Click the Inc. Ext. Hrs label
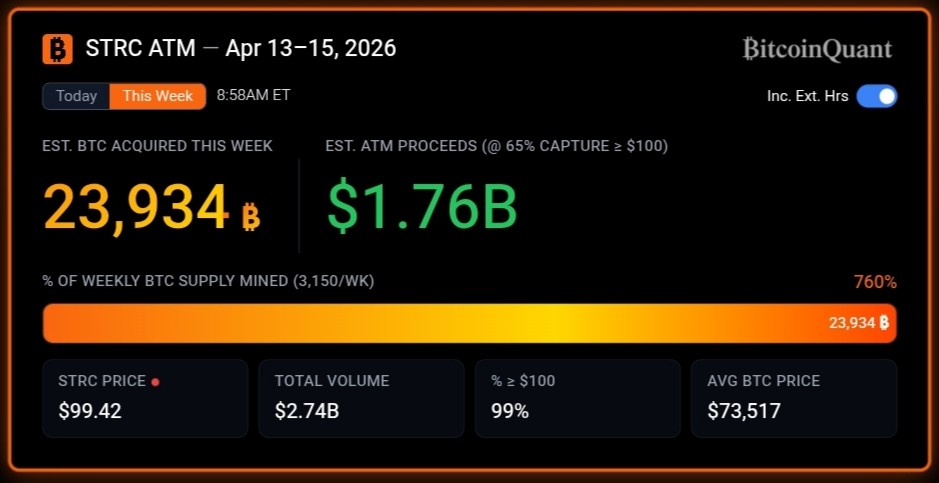 coord(807,96)
